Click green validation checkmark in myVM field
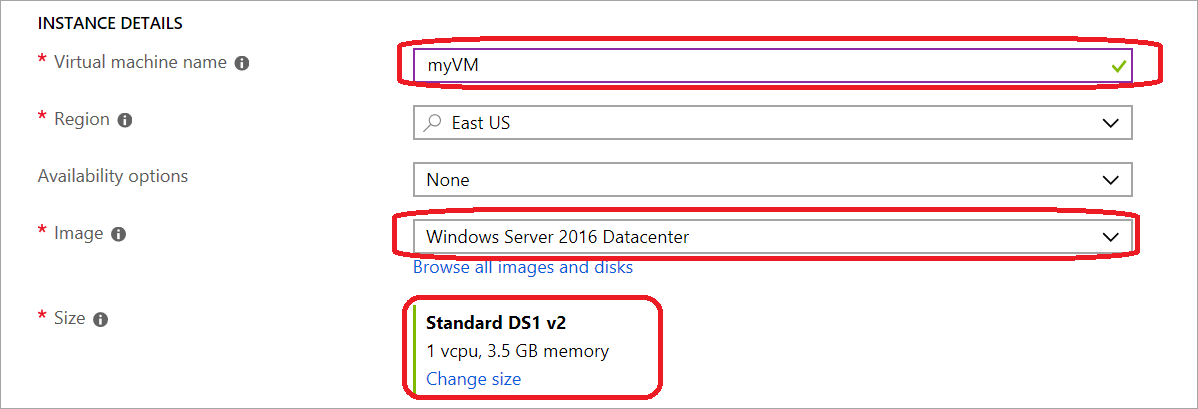The height and width of the screenshot is (409, 1198). 1119,67
